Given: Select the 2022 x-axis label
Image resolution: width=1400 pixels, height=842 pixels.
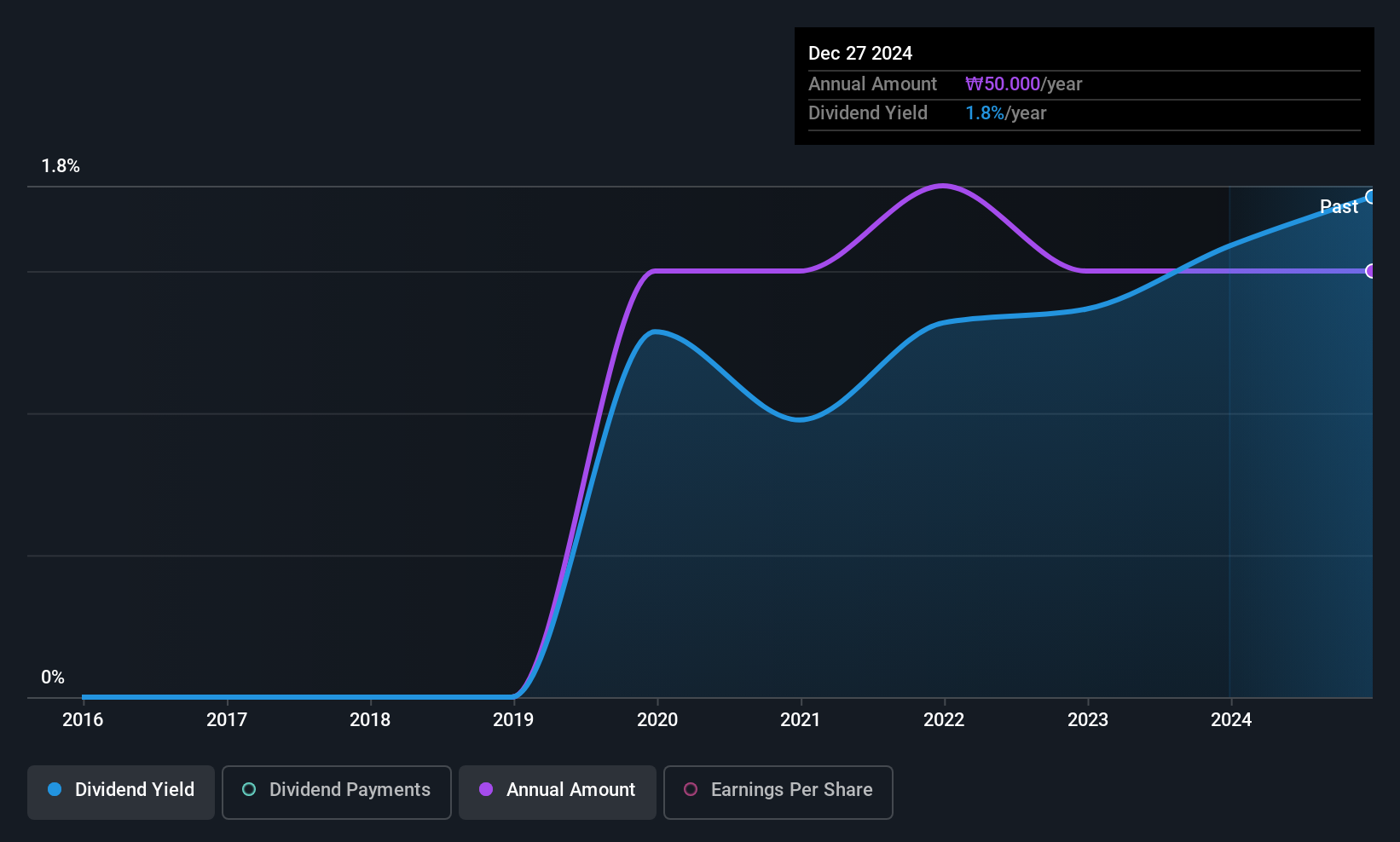Looking at the screenshot, I should click(x=944, y=720).
